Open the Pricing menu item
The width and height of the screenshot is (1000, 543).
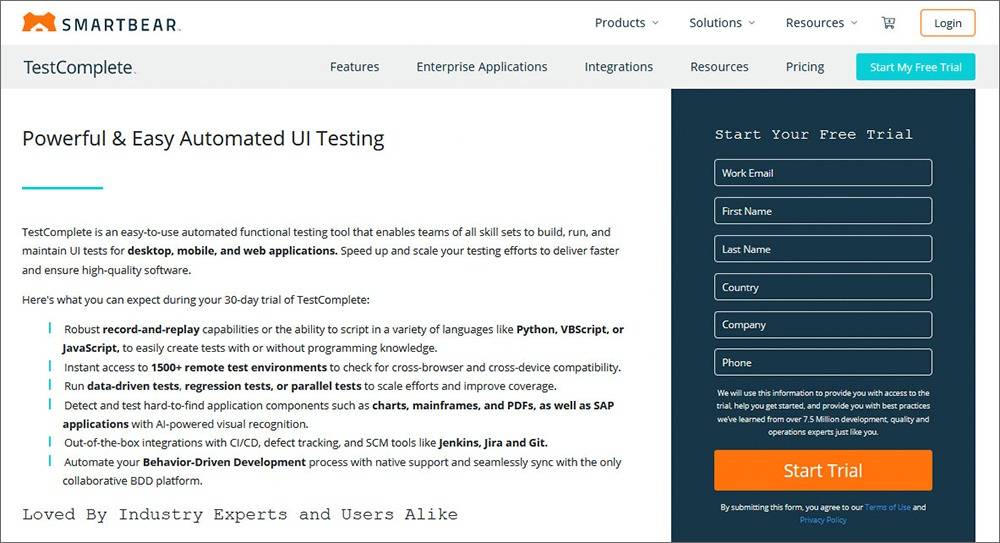pos(805,67)
